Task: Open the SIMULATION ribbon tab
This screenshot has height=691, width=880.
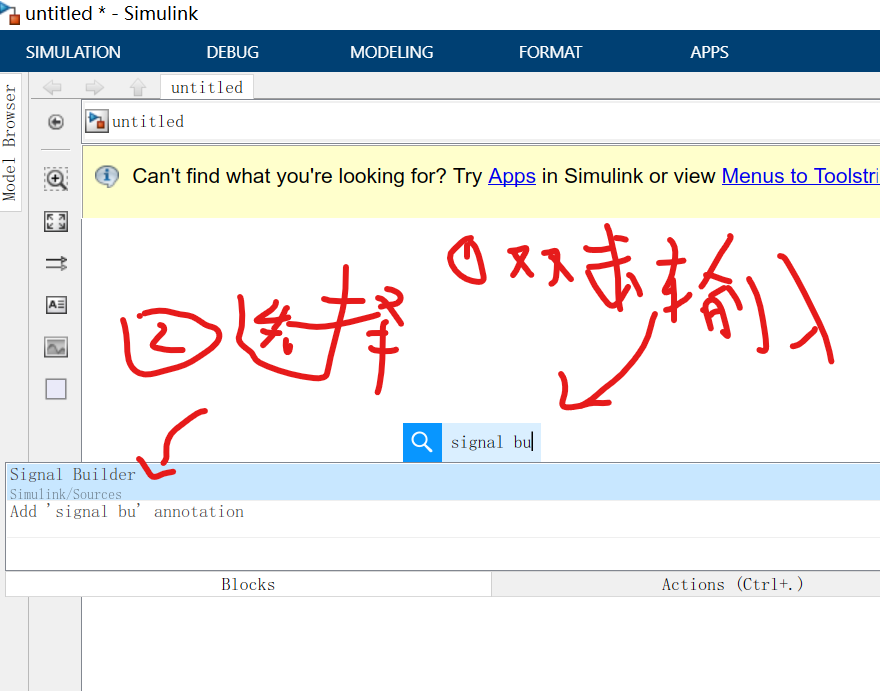Action: point(73,52)
